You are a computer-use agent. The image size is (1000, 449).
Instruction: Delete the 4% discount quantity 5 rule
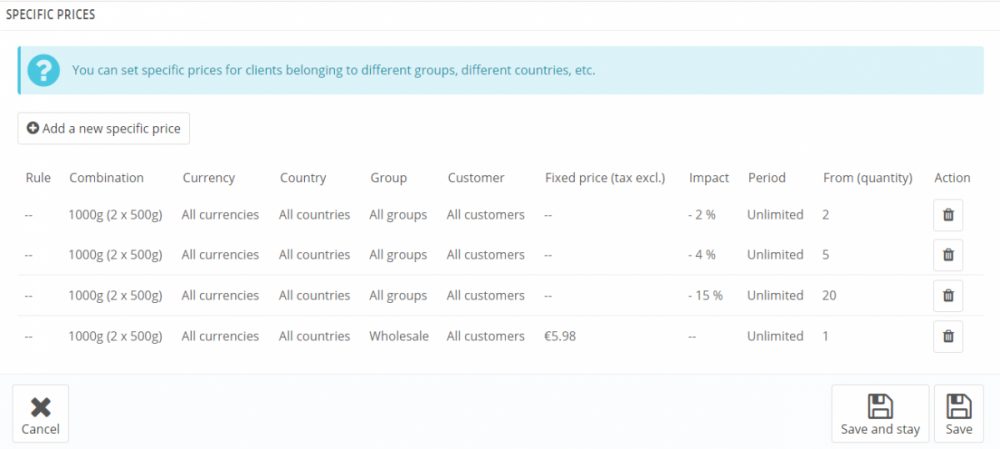coord(948,255)
